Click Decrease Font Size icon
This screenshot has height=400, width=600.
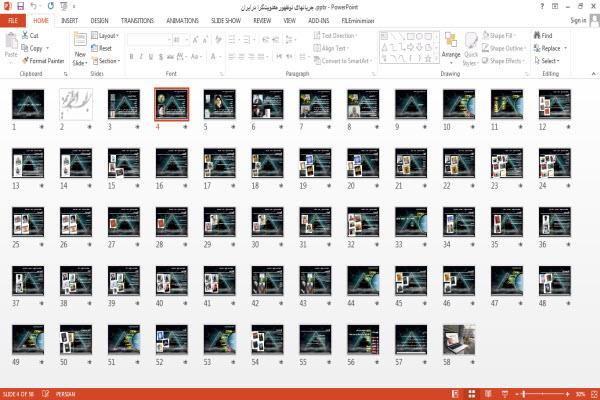pos(205,40)
